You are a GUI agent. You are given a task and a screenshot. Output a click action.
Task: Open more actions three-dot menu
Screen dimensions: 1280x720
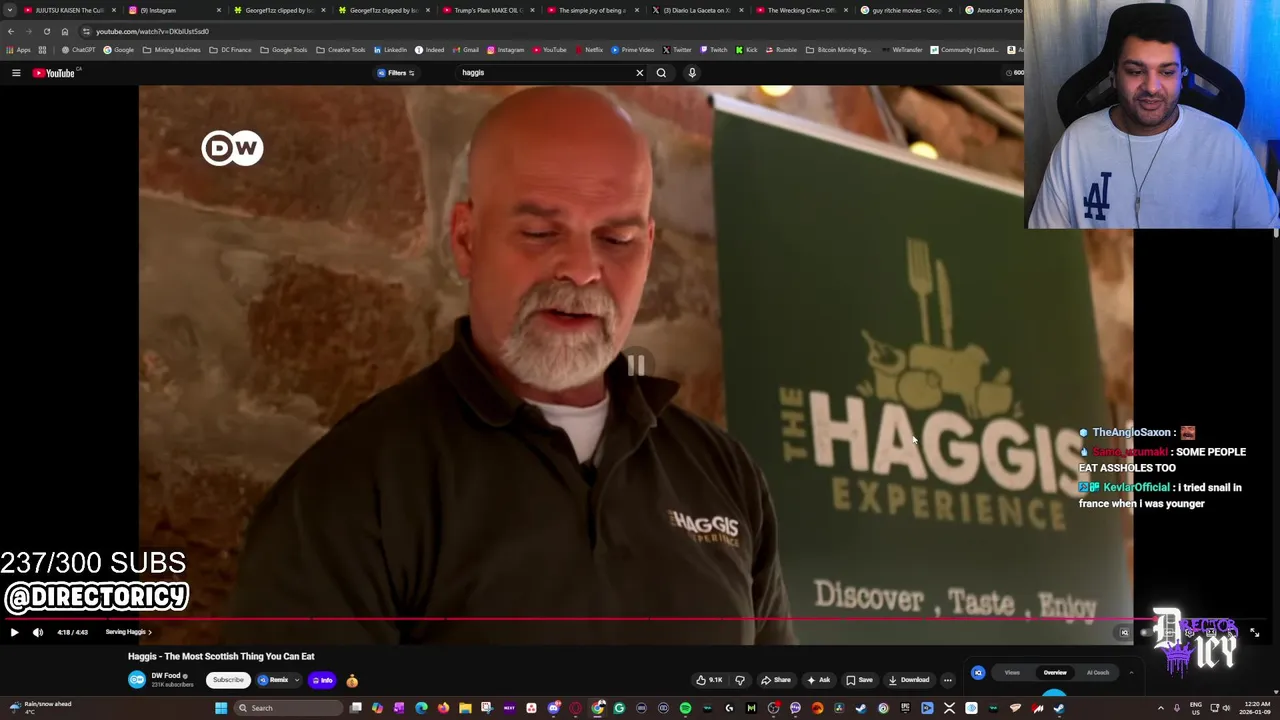point(948,680)
